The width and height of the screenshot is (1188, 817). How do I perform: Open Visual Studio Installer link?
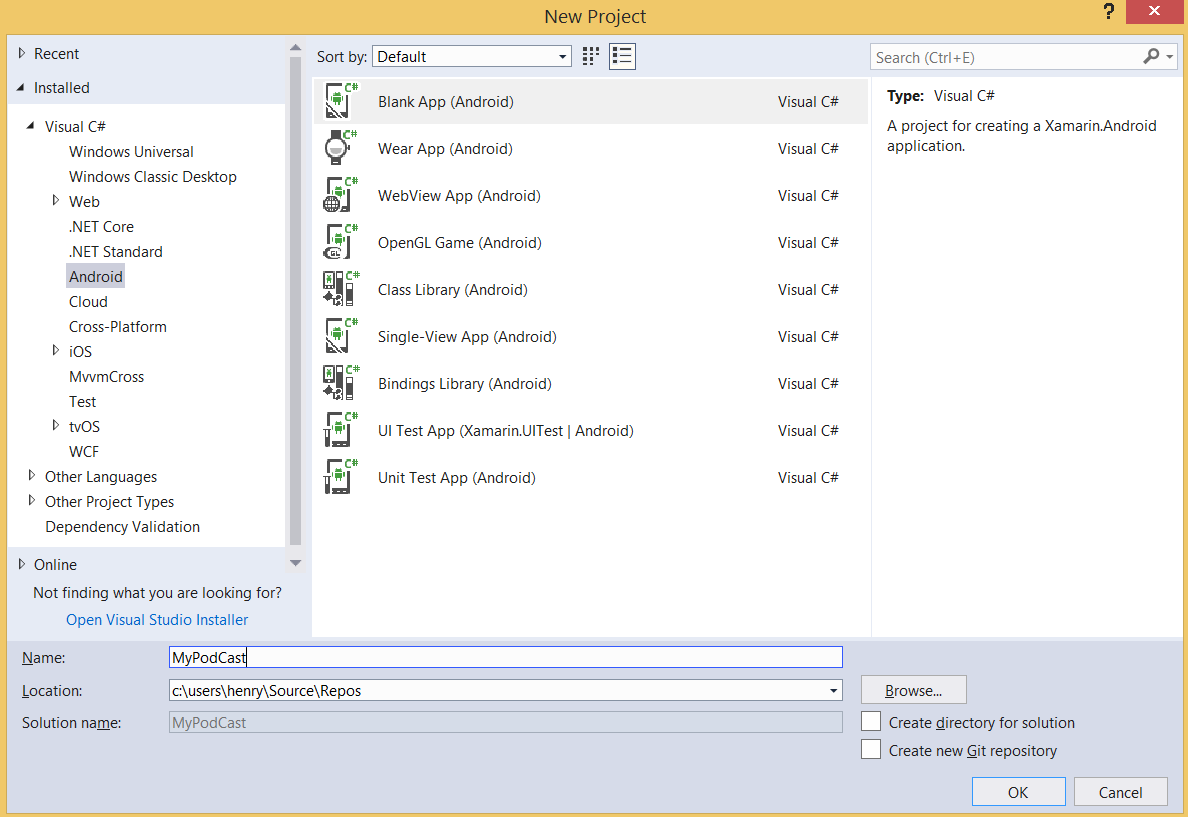coord(157,620)
